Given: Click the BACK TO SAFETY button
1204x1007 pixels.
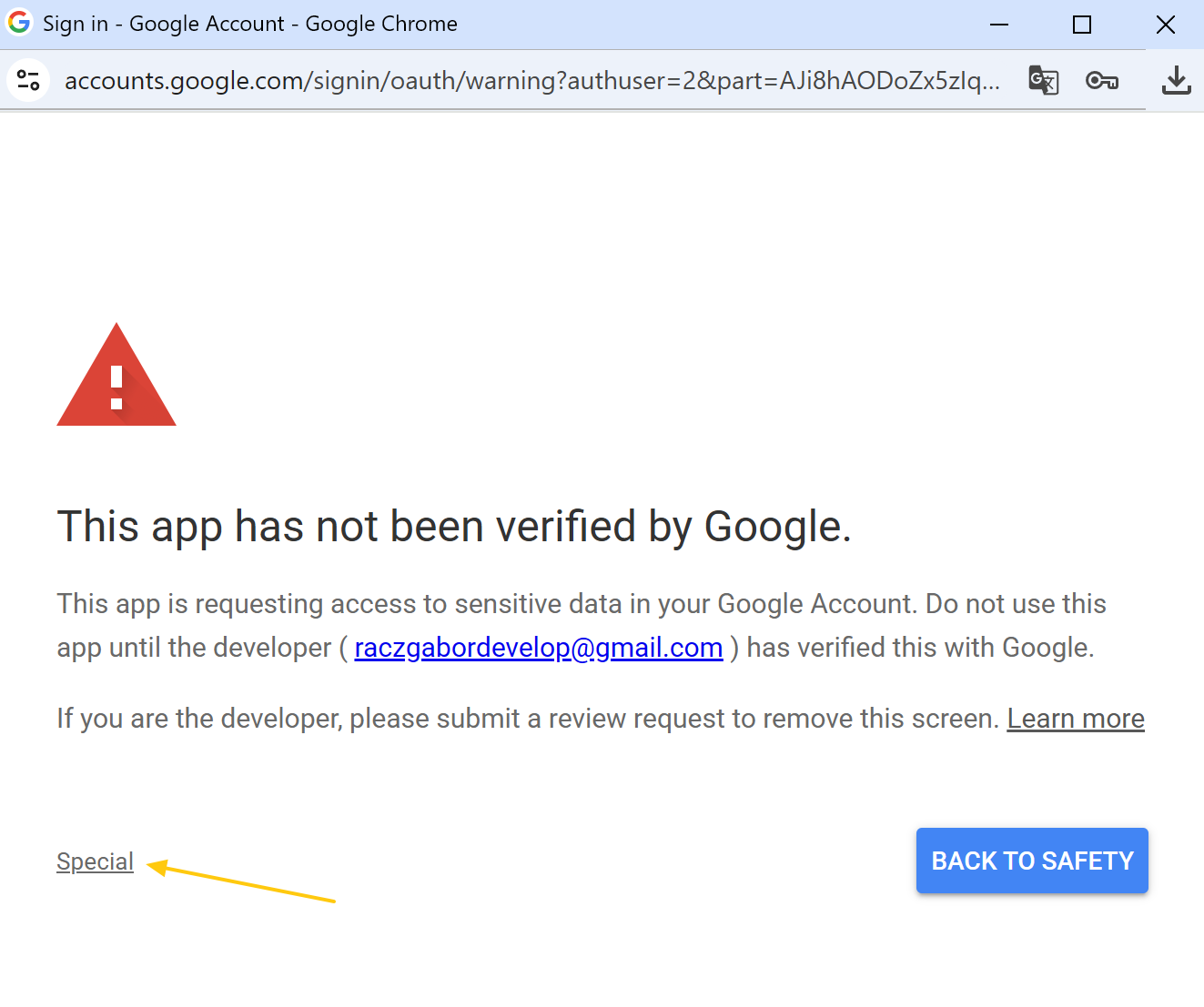Looking at the screenshot, I should 1032,861.
